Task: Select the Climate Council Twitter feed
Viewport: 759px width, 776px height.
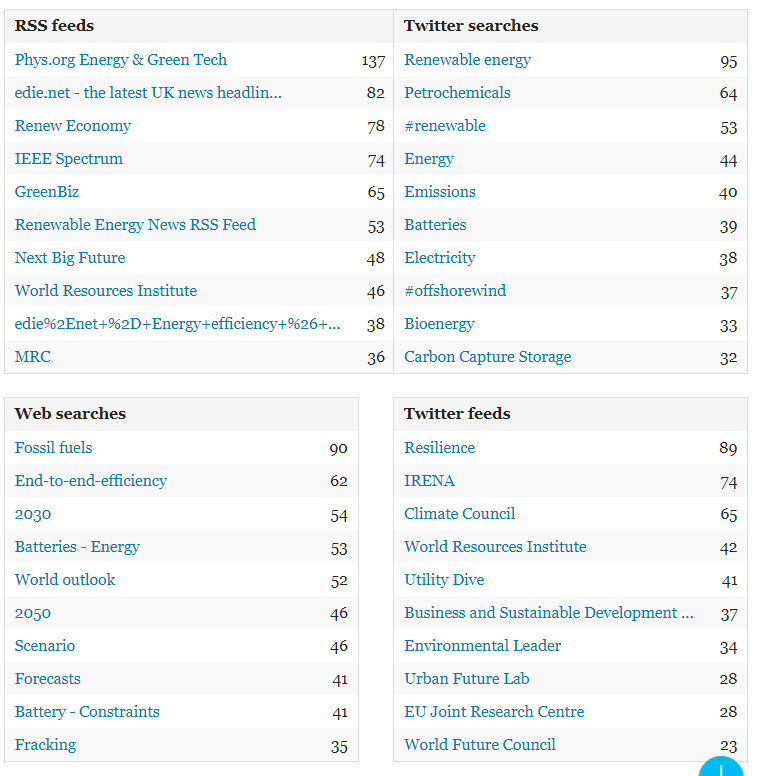Action: (x=460, y=514)
